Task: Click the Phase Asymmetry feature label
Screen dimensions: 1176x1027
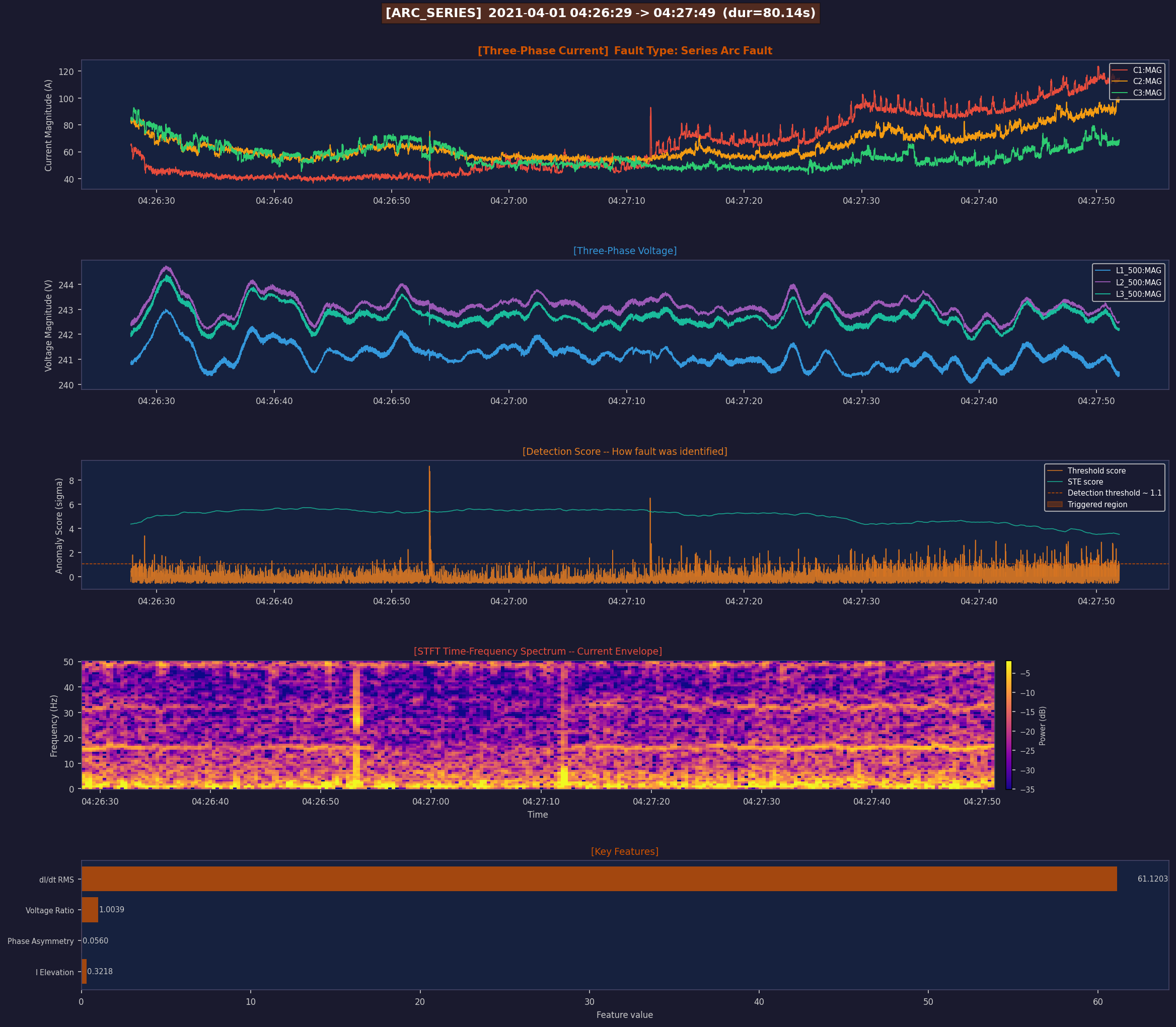Action: (41, 941)
